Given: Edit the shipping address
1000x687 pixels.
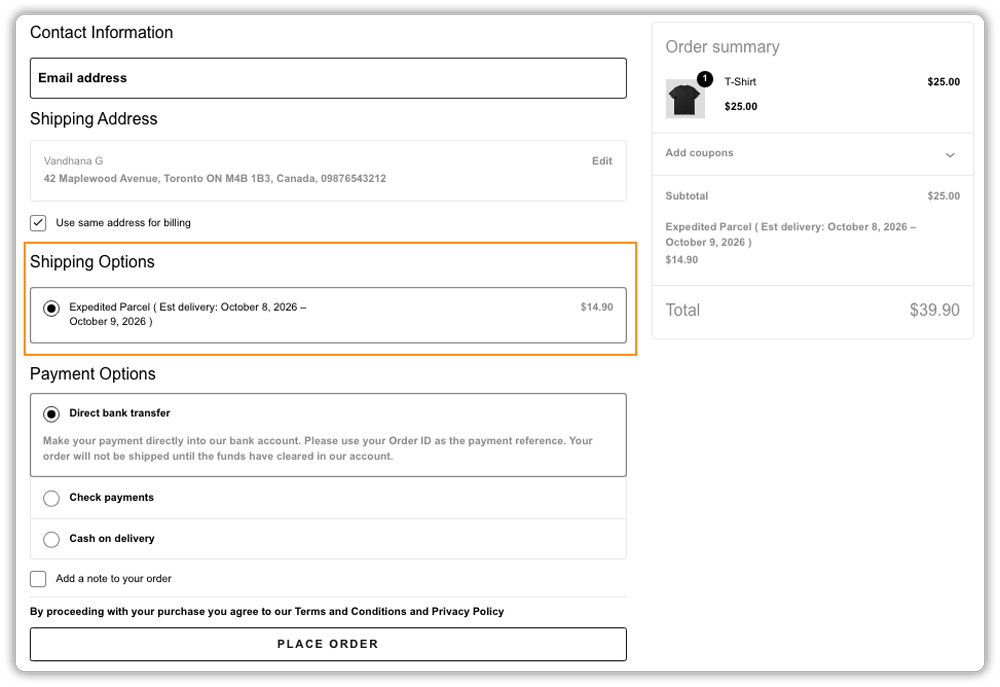Looking at the screenshot, I should point(601,161).
